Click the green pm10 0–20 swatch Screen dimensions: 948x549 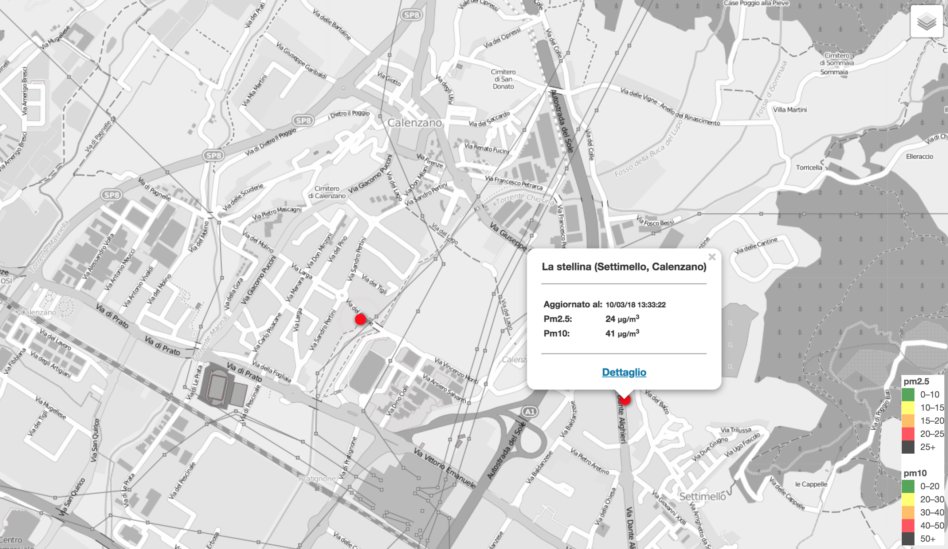click(908, 485)
